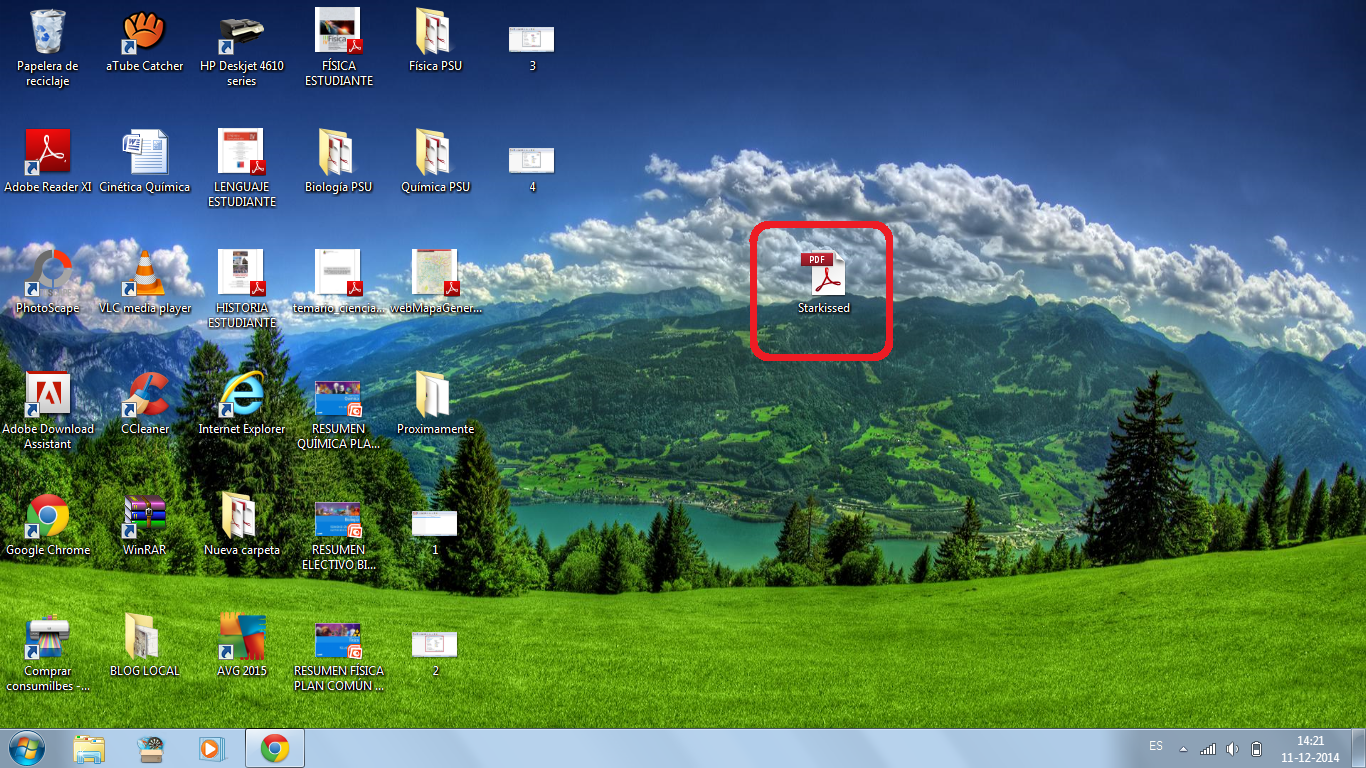
Task: Select the Física PSU folder
Action: pyautogui.click(x=435, y=42)
